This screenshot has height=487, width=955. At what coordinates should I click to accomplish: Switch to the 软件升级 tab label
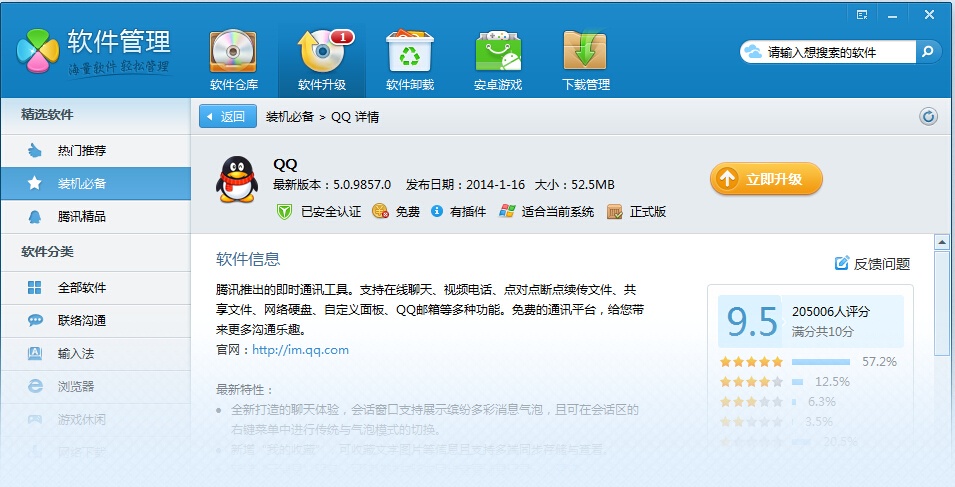click(x=322, y=85)
